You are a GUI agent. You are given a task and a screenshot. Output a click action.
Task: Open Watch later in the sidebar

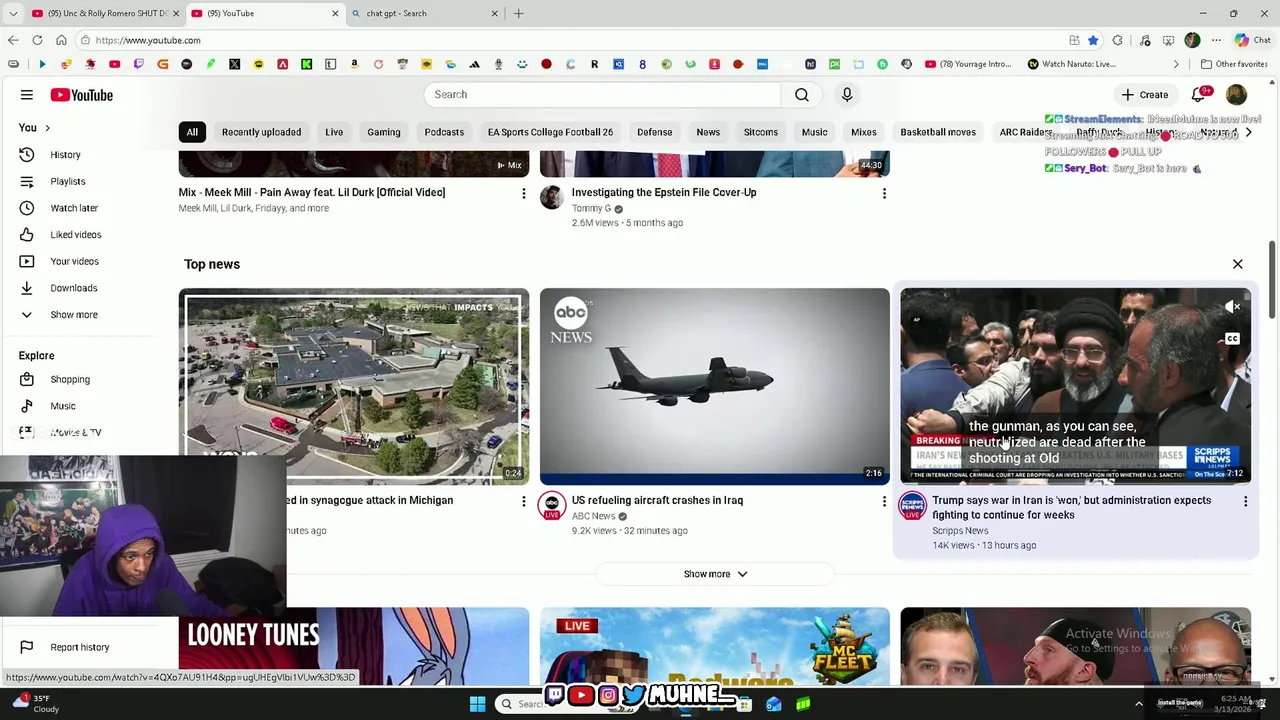tap(74, 208)
